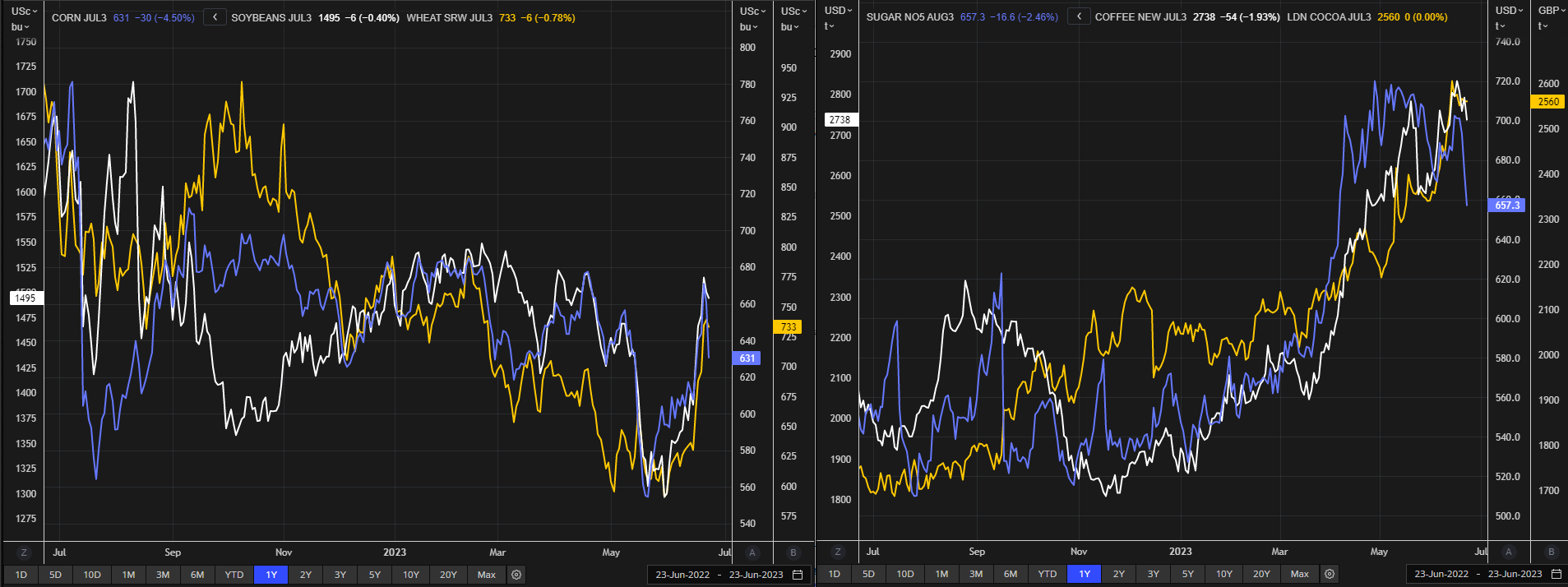Expand GBP t unit dropdown on softs chart
The width and height of the screenshot is (1568, 587).
[x=1549, y=18]
